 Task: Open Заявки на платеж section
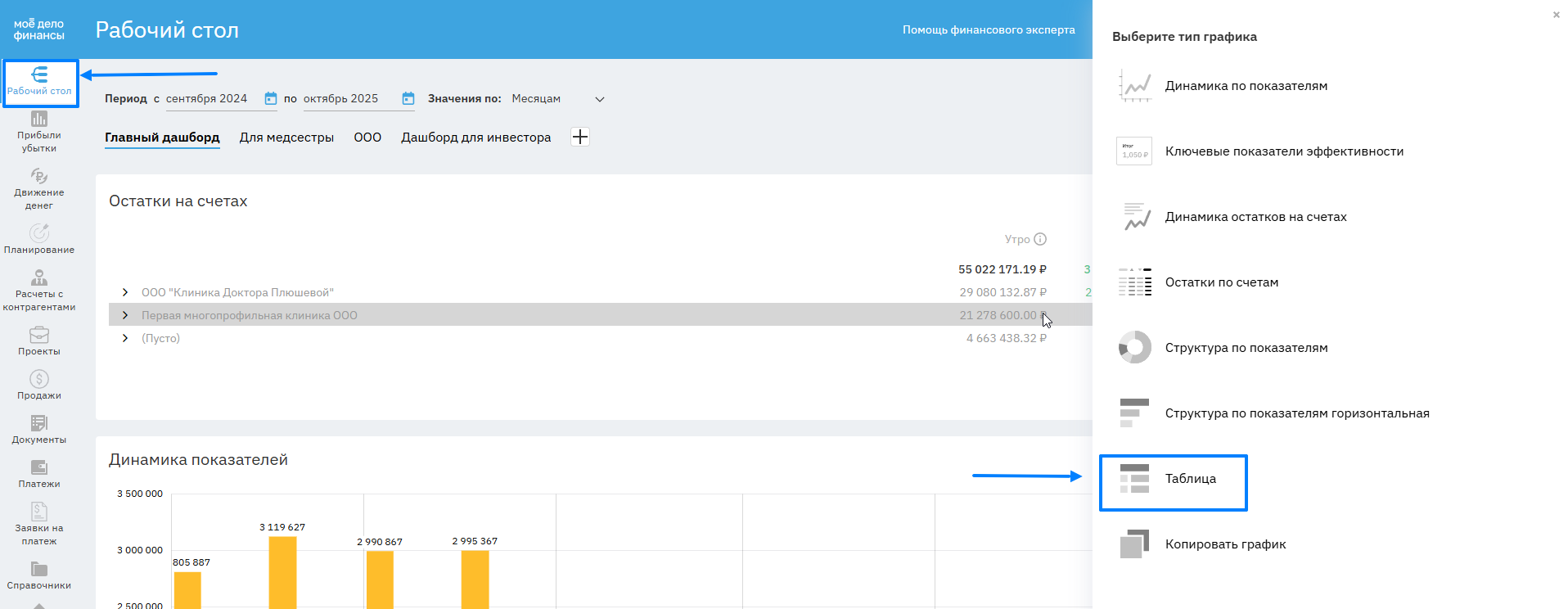tap(39, 525)
